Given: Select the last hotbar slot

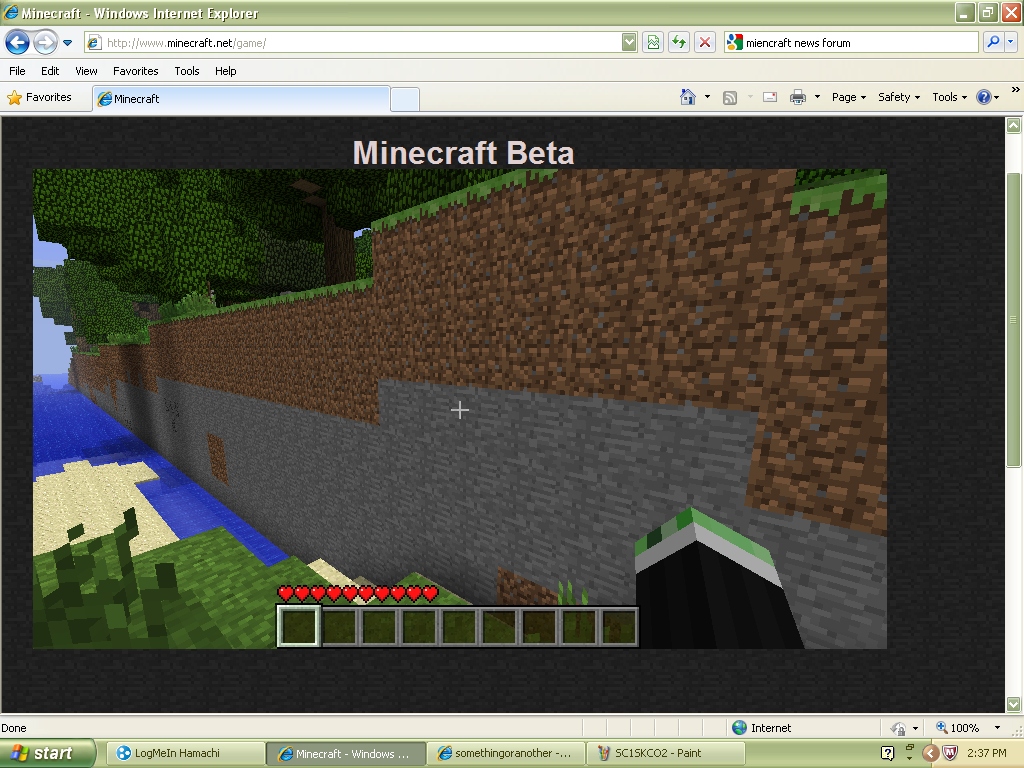Looking at the screenshot, I should coord(618,626).
